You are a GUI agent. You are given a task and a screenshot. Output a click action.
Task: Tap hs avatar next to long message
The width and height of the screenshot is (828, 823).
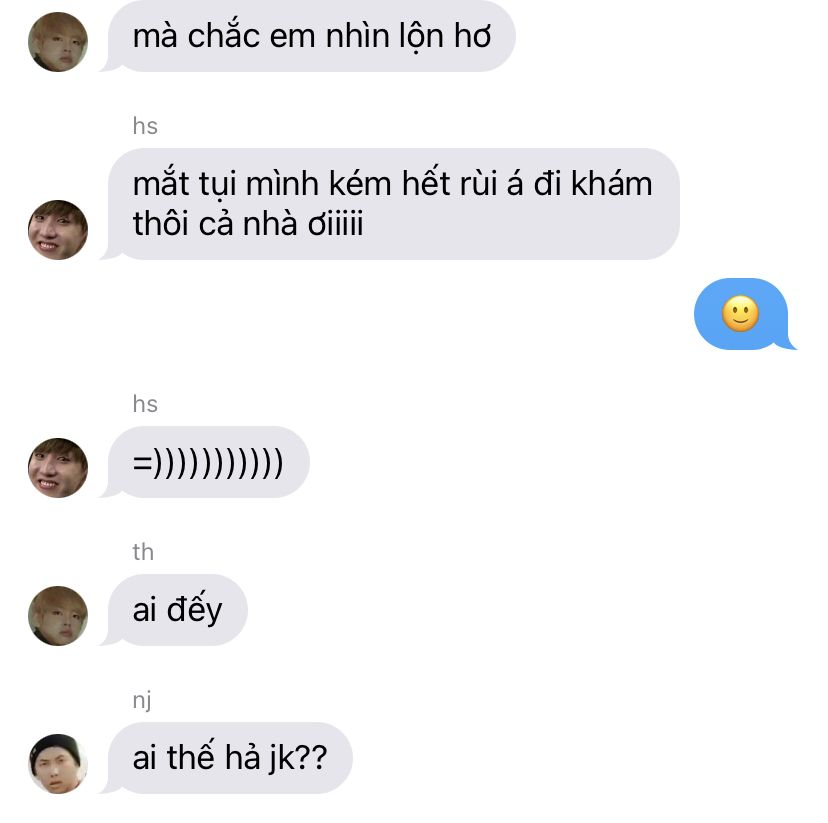point(58,230)
